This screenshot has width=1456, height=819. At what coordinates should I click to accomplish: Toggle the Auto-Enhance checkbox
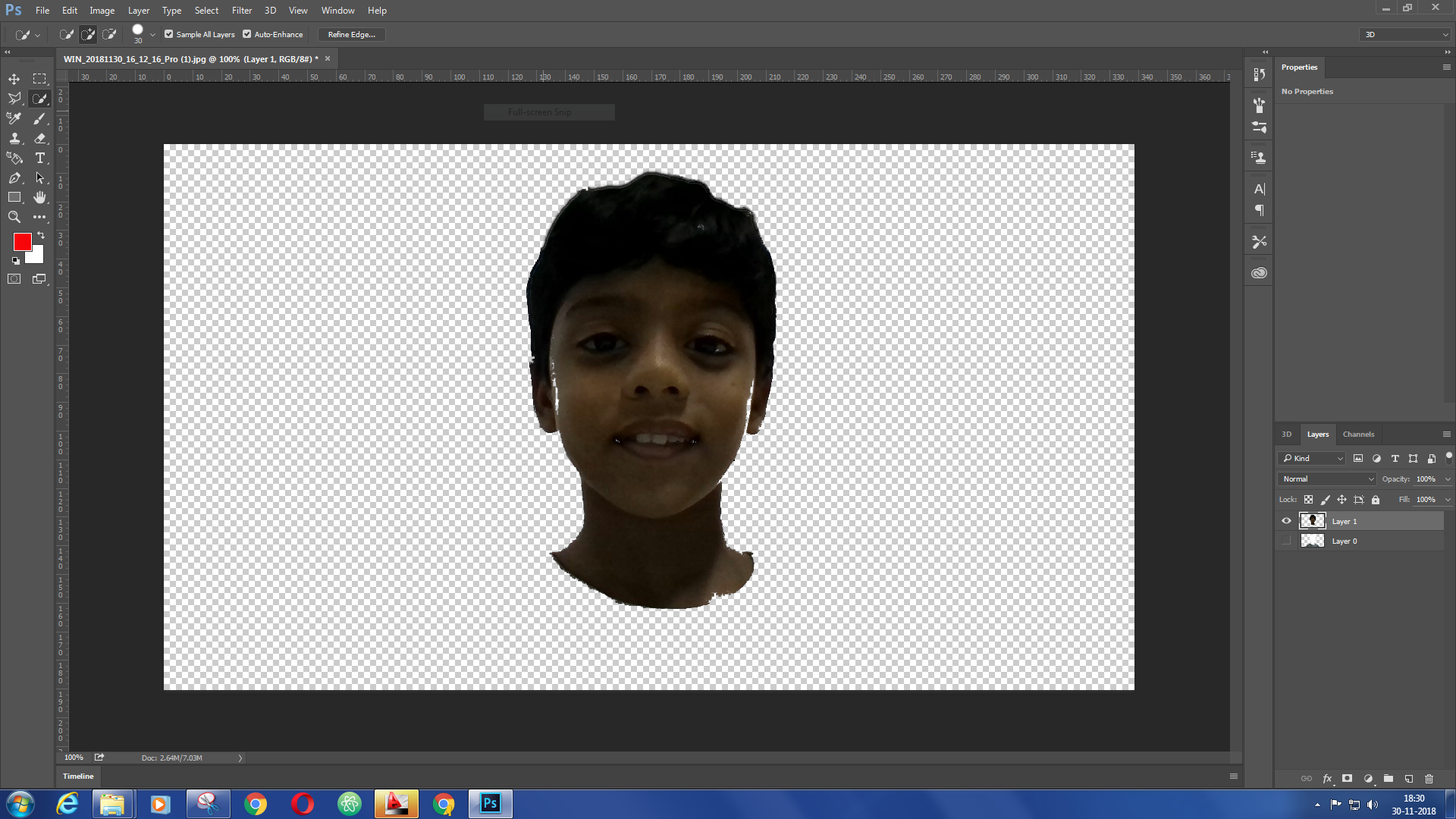pos(246,34)
